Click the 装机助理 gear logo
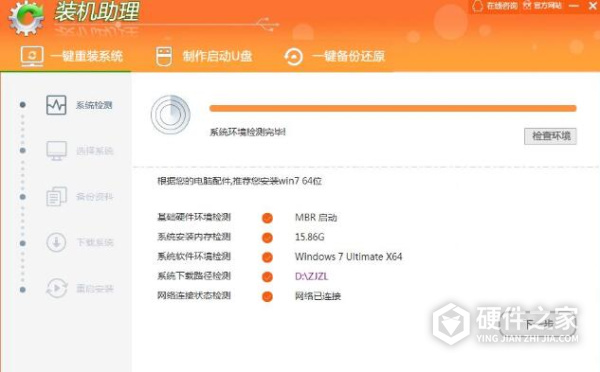 [26, 18]
